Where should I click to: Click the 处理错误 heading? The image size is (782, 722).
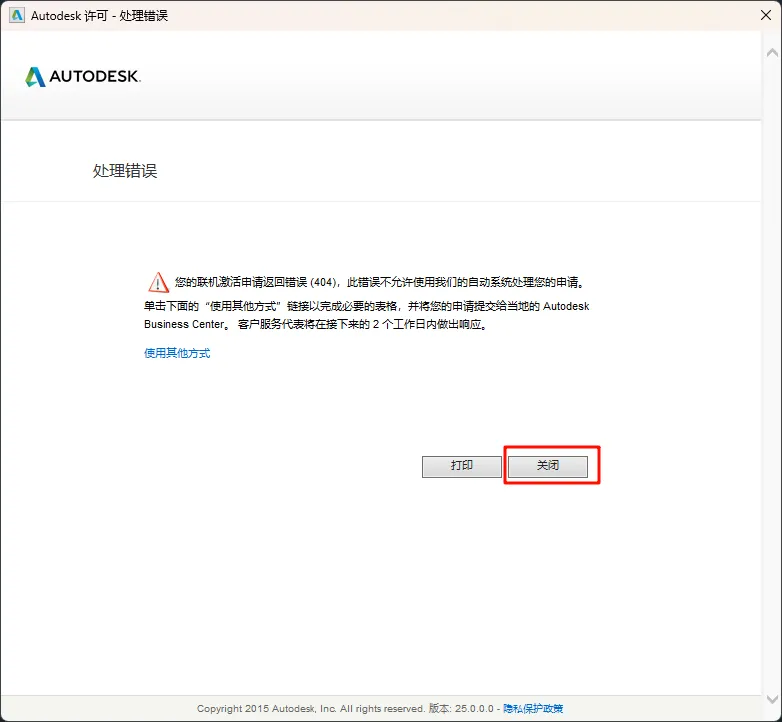[x=125, y=171]
